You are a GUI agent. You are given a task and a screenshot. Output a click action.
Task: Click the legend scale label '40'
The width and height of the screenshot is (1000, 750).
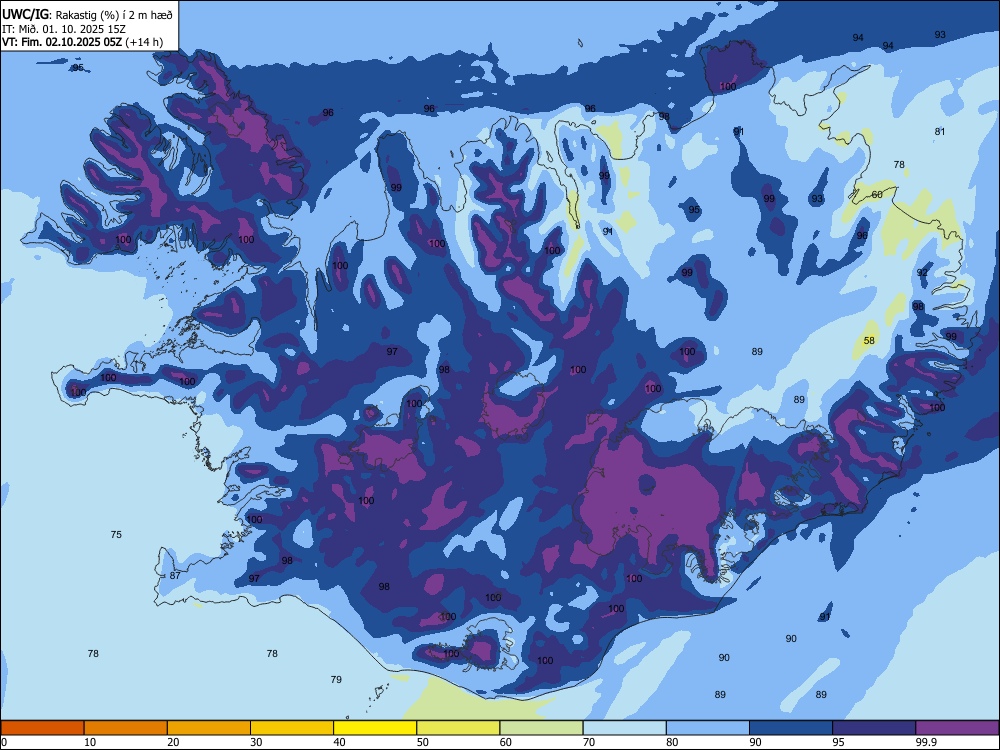pyautogui.click(x=340, y=742)
